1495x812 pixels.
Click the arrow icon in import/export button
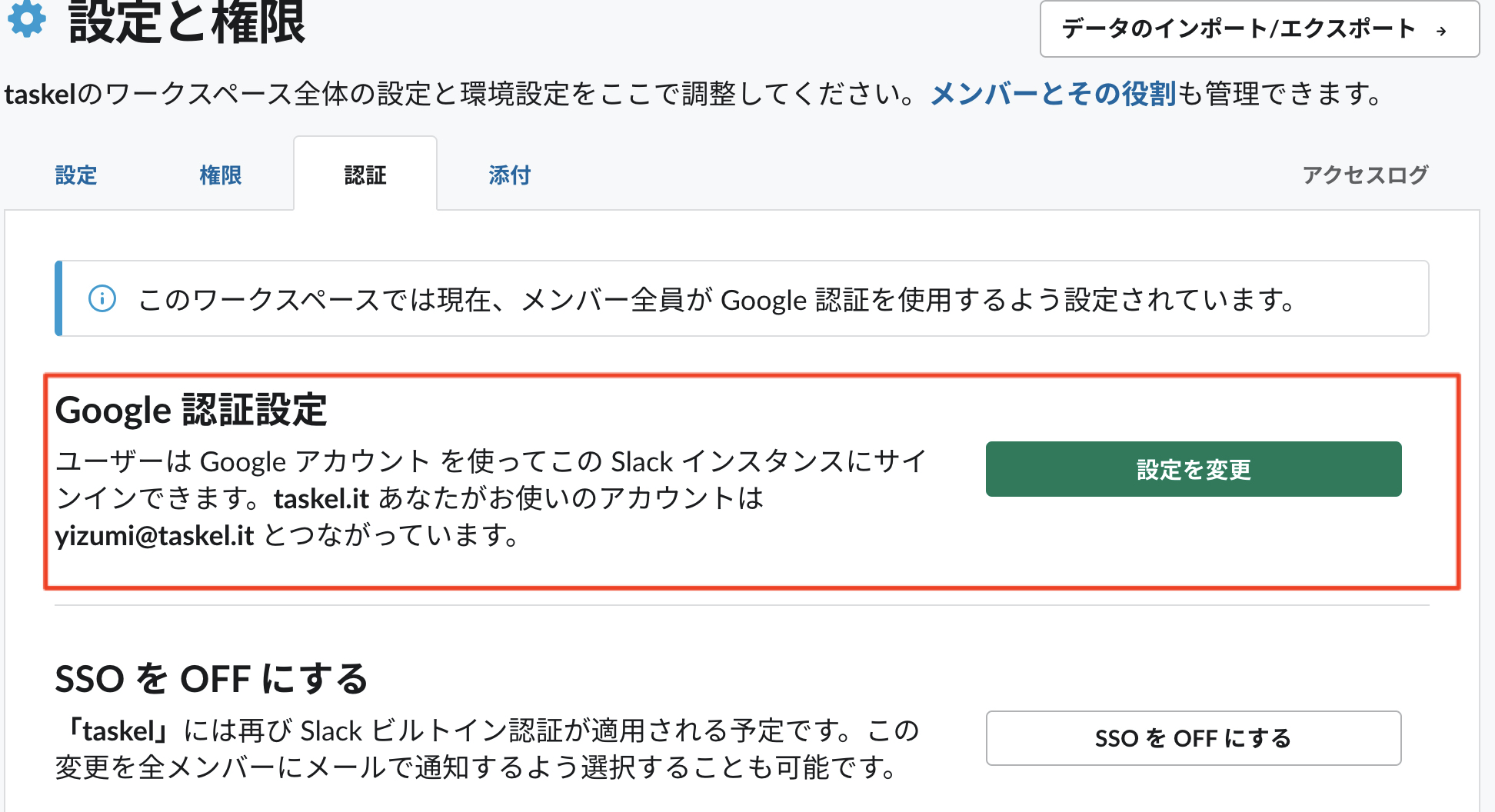tap(1441, 31)
